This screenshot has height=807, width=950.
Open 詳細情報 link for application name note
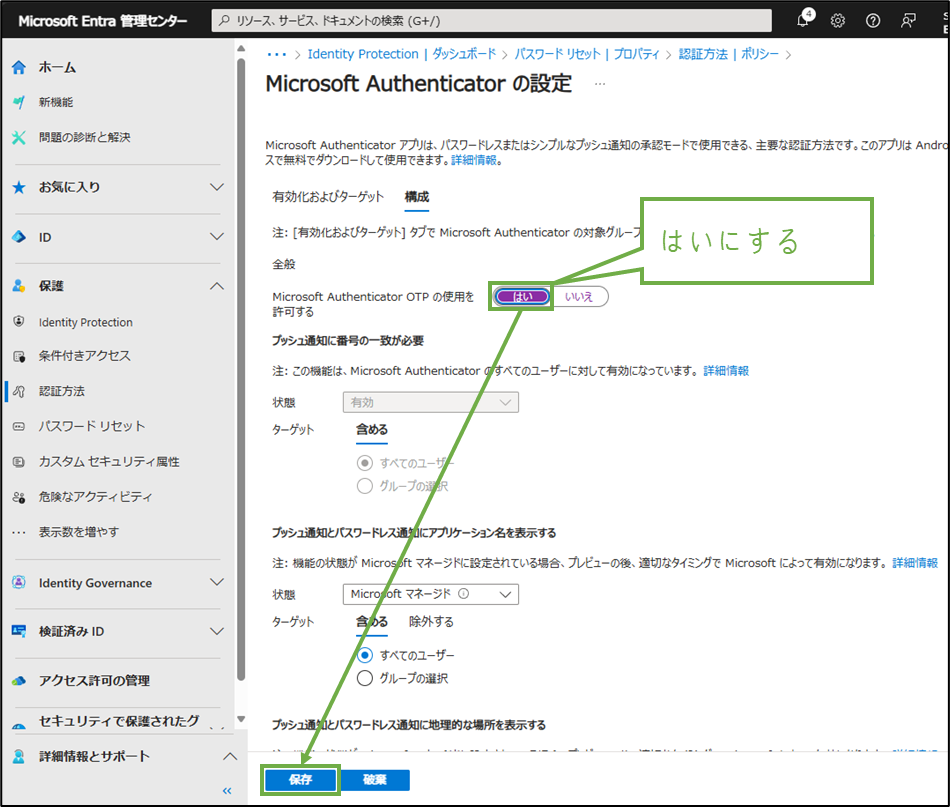(915, 563)
